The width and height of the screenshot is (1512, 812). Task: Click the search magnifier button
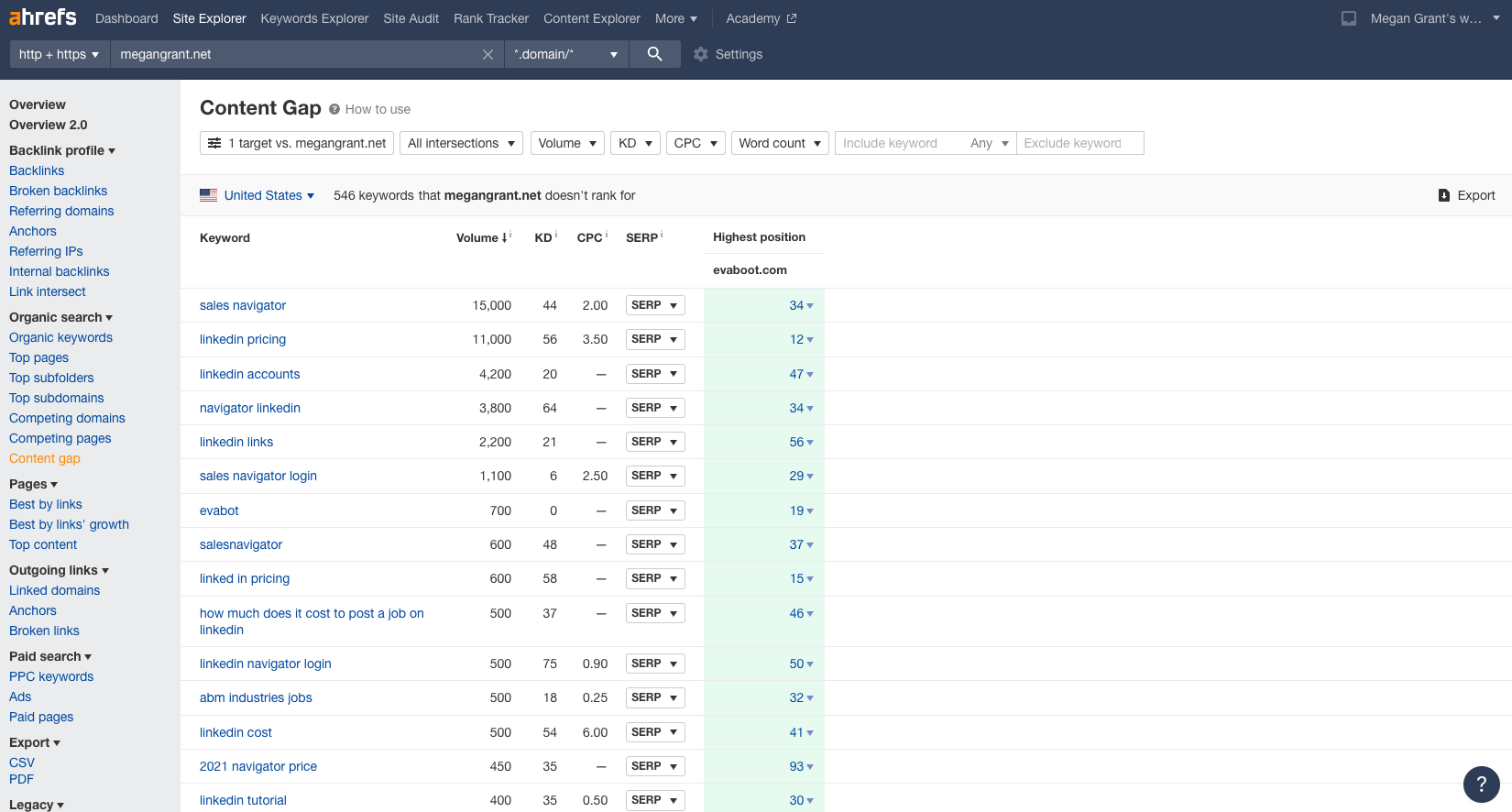(x=654, y=54)
